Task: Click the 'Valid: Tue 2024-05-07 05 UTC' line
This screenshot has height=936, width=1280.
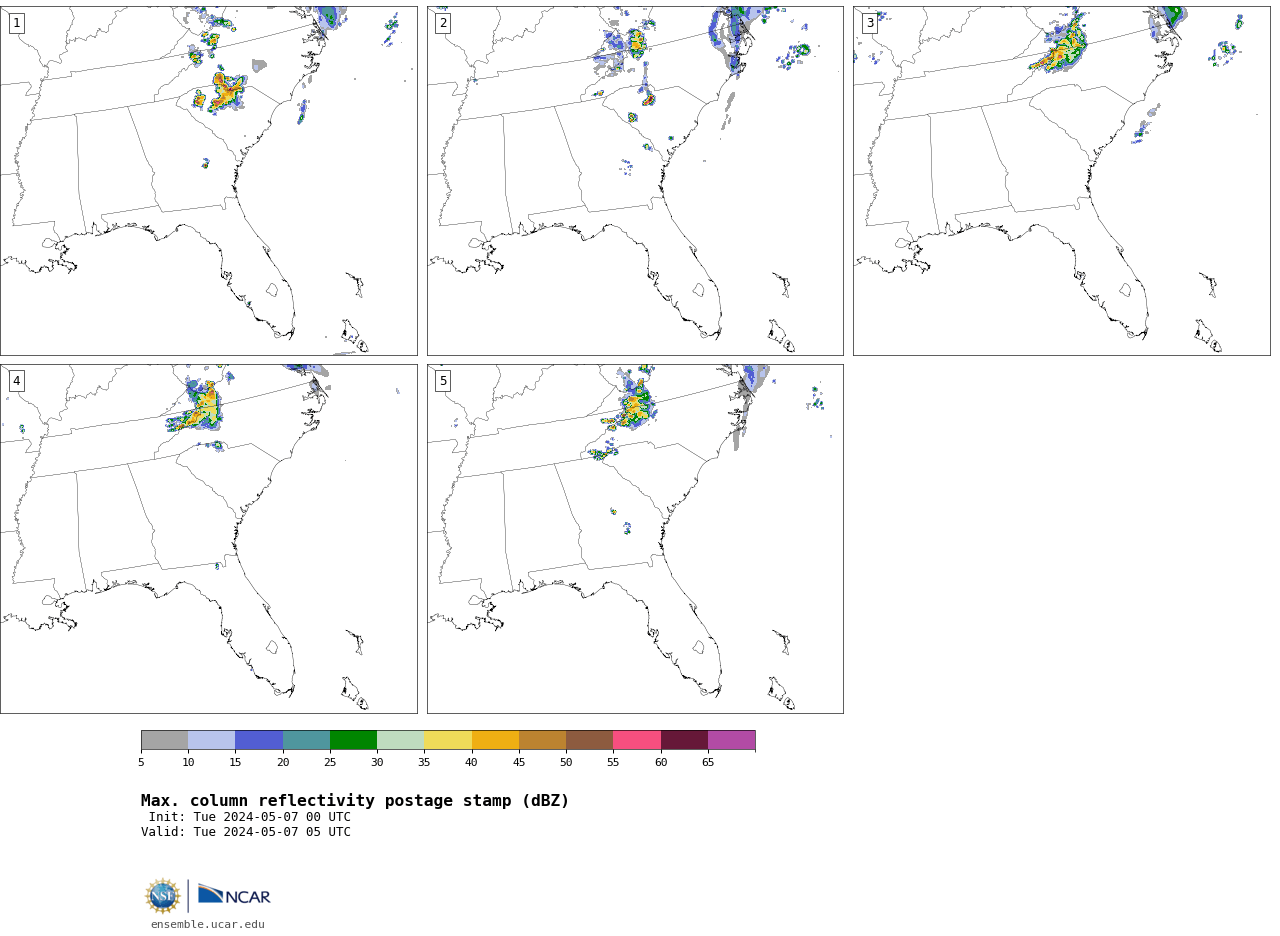Action: [x=246, y=832]
